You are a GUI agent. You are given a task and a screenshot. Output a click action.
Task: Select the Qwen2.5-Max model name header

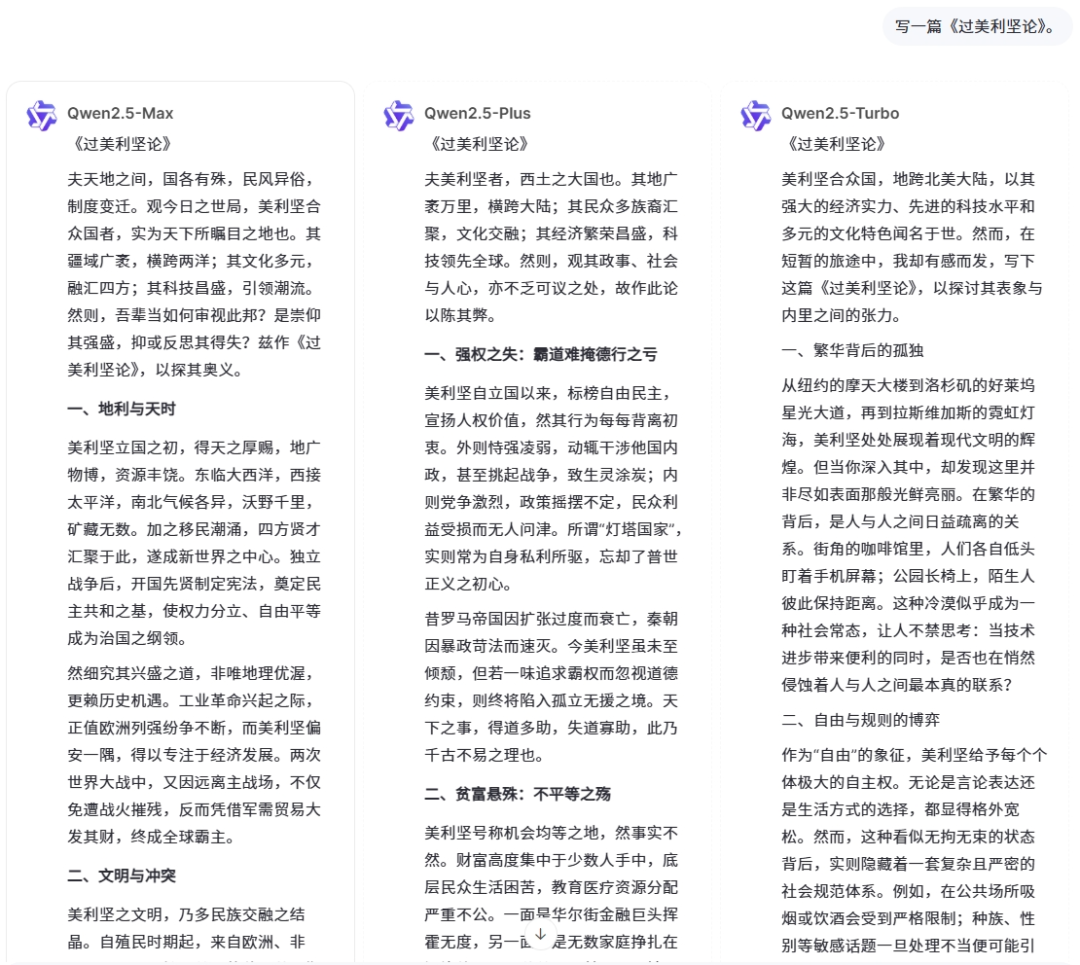click(x=123, y=114)
